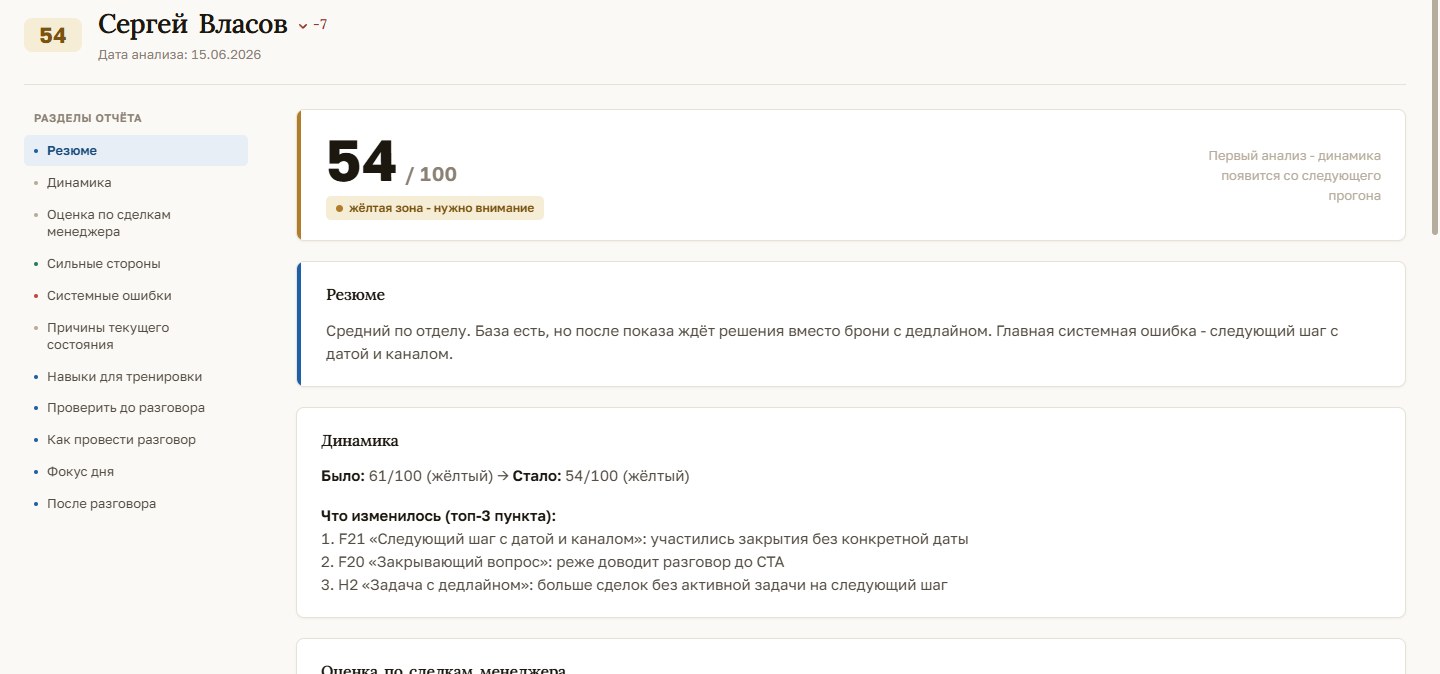Jump to Сильные стороны section
Viewport: 1440px width, 674px height.
(136, 264)
